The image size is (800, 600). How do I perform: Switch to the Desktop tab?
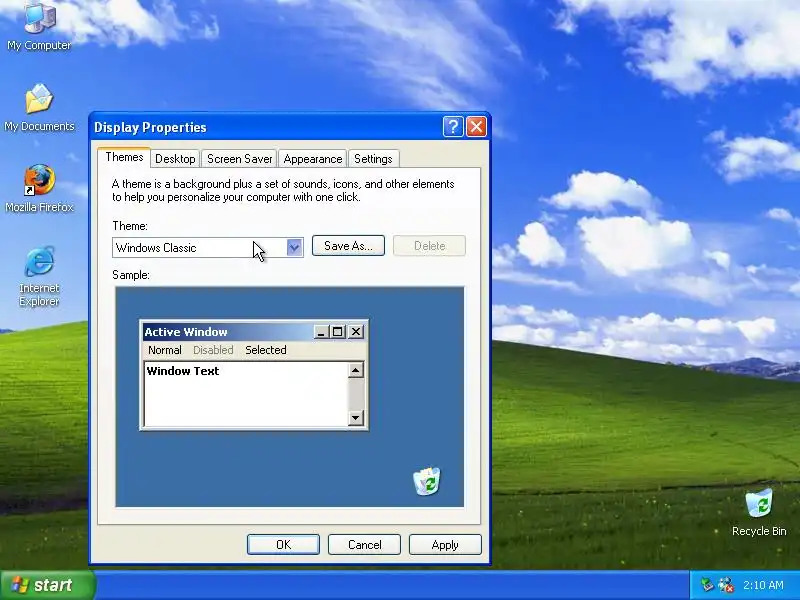point(175,159)
